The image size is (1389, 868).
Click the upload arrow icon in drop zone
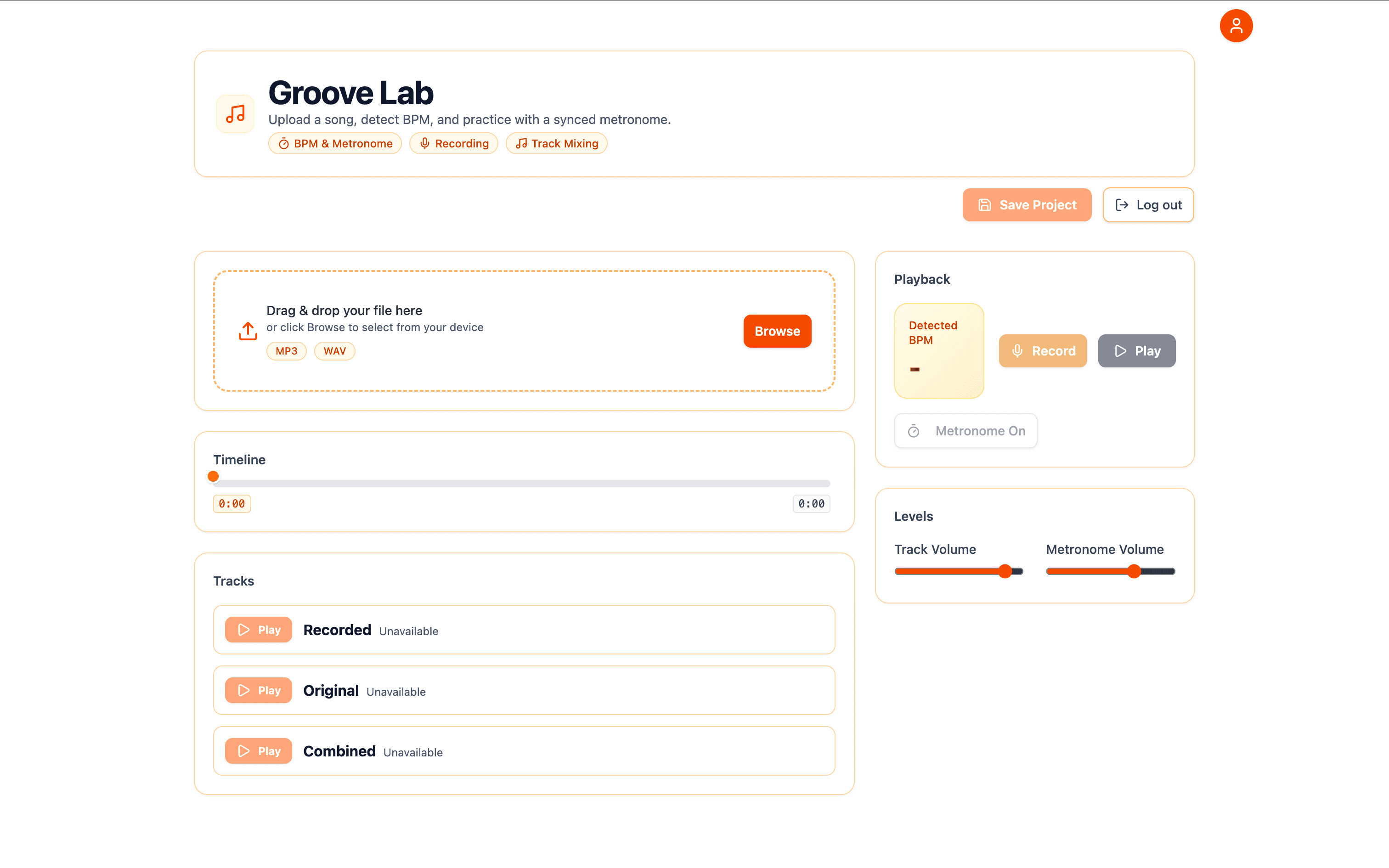(x=247, y=331)
